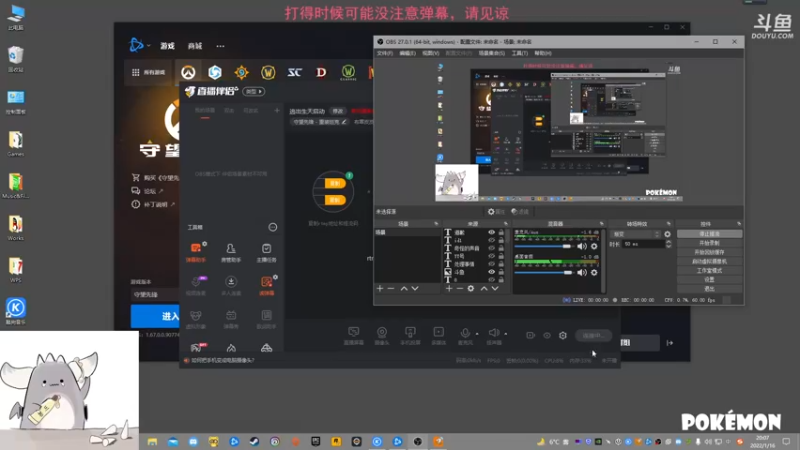Open Steam from the Windows taskbar
This screenshot has height=450, width=800.
tap(254, 441)
